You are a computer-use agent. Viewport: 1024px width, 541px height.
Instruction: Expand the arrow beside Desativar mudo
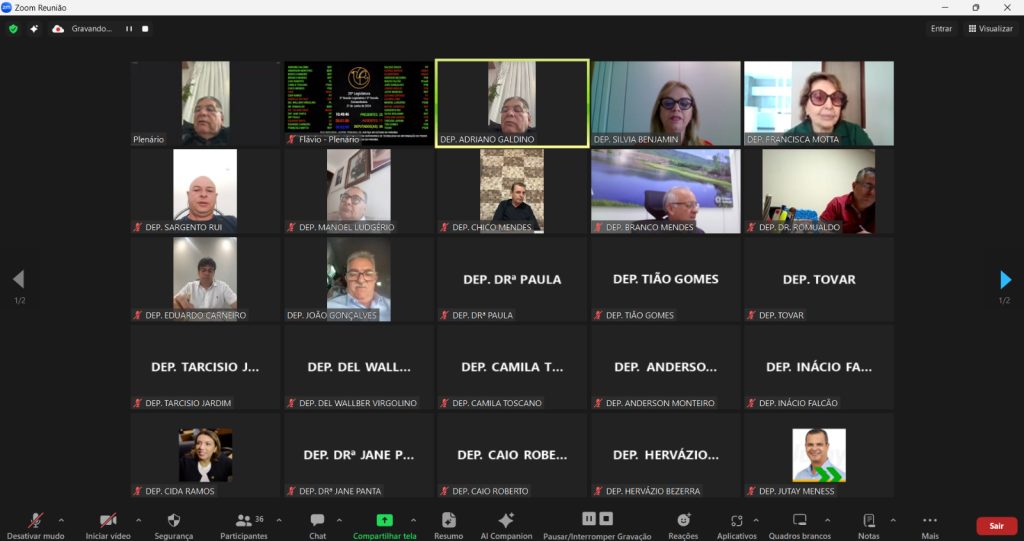[61, 520]
